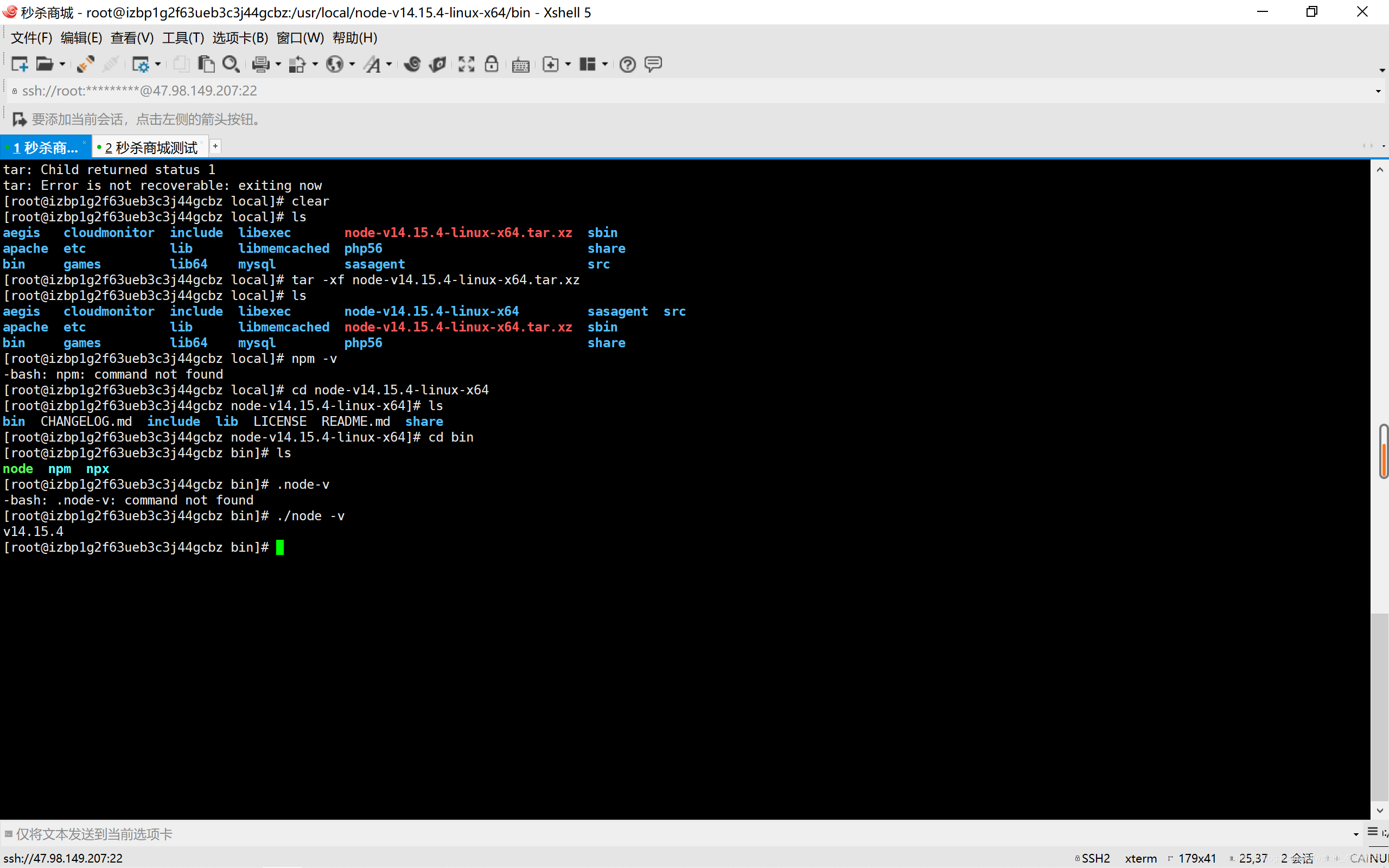Image resolution: width=1389 pixels, height=868 pixels.
Task: Expand the Open folder dropdown arrow
Action: pyautogui.click(x=62, y=65)
